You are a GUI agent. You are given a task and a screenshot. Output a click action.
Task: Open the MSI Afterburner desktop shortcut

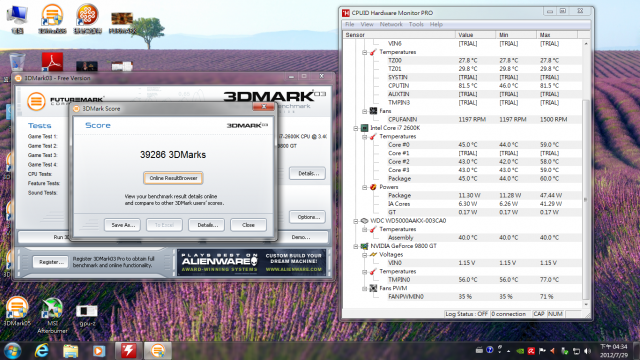52,315
